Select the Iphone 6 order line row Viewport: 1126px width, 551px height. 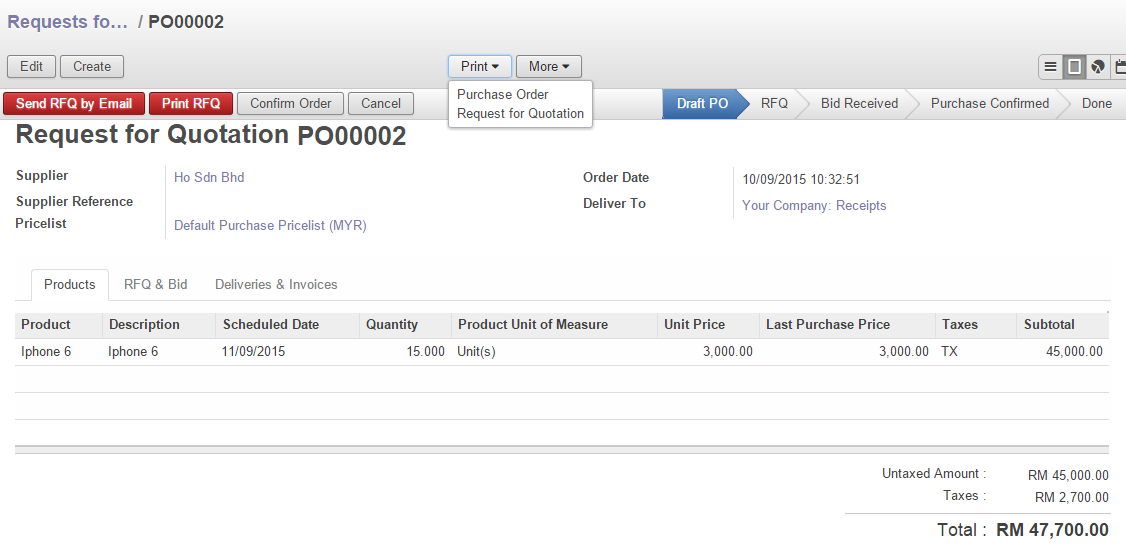(400, 352)
